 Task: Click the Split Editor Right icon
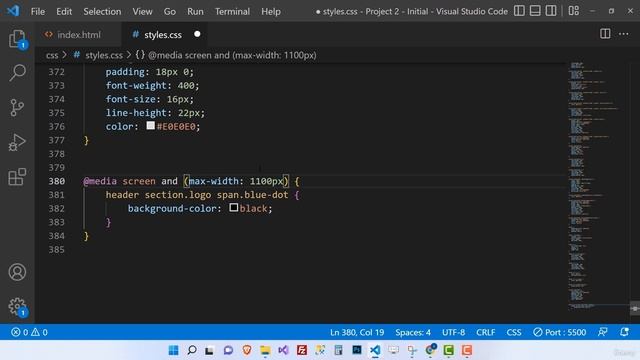(x=605, y=34)
